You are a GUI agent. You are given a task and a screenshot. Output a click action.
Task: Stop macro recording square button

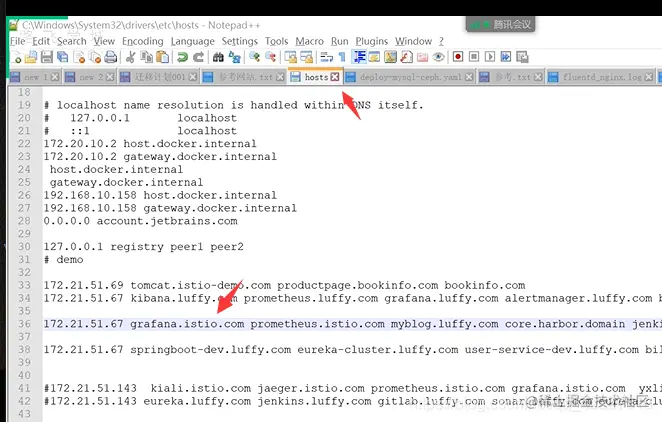[474, 57]
